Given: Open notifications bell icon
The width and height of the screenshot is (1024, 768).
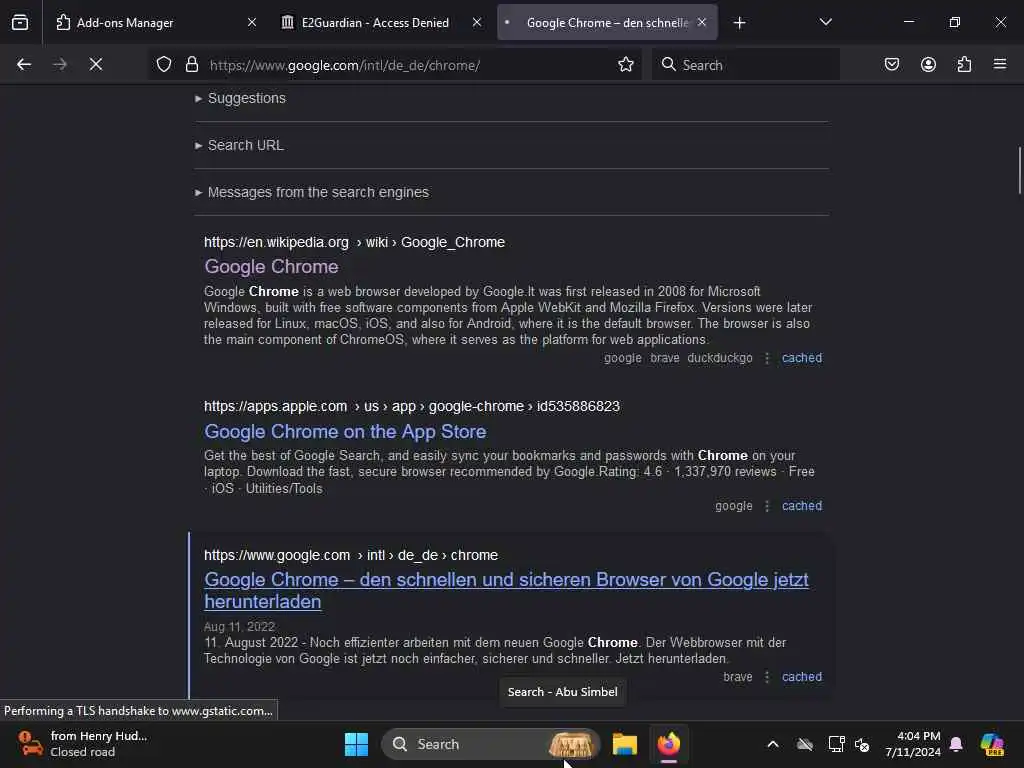Looking at the screenshot, I should [x=956, y=744].
